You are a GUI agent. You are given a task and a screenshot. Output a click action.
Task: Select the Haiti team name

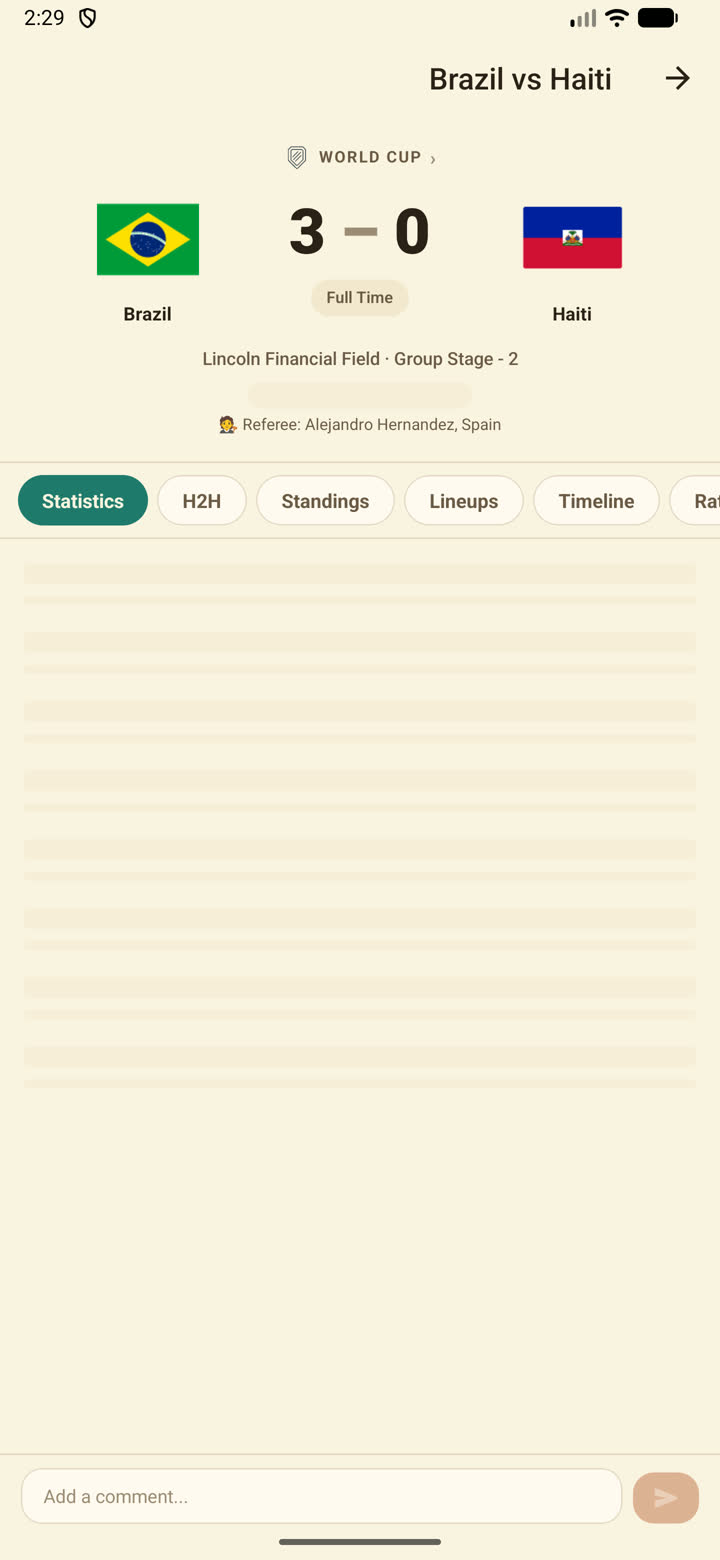tap(572, 314)
